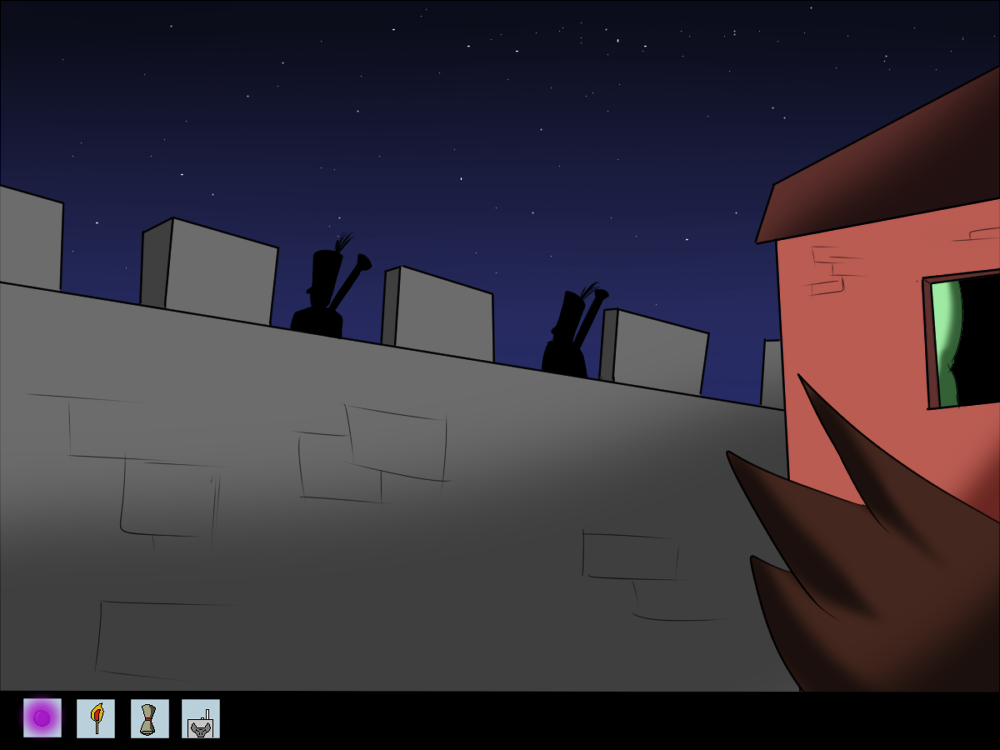This screenshot has height=750, width=1000.
Task: Pick the flaming torch from inventory
Action: tap(96, 718)
